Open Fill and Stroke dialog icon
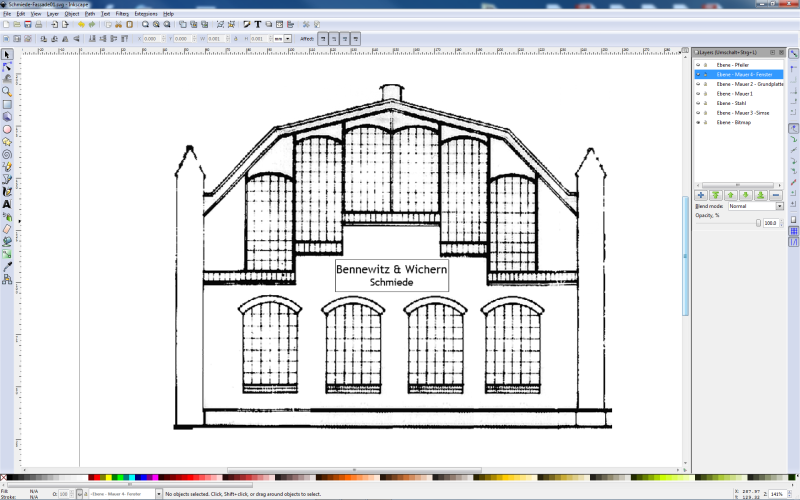 point(247,24)
